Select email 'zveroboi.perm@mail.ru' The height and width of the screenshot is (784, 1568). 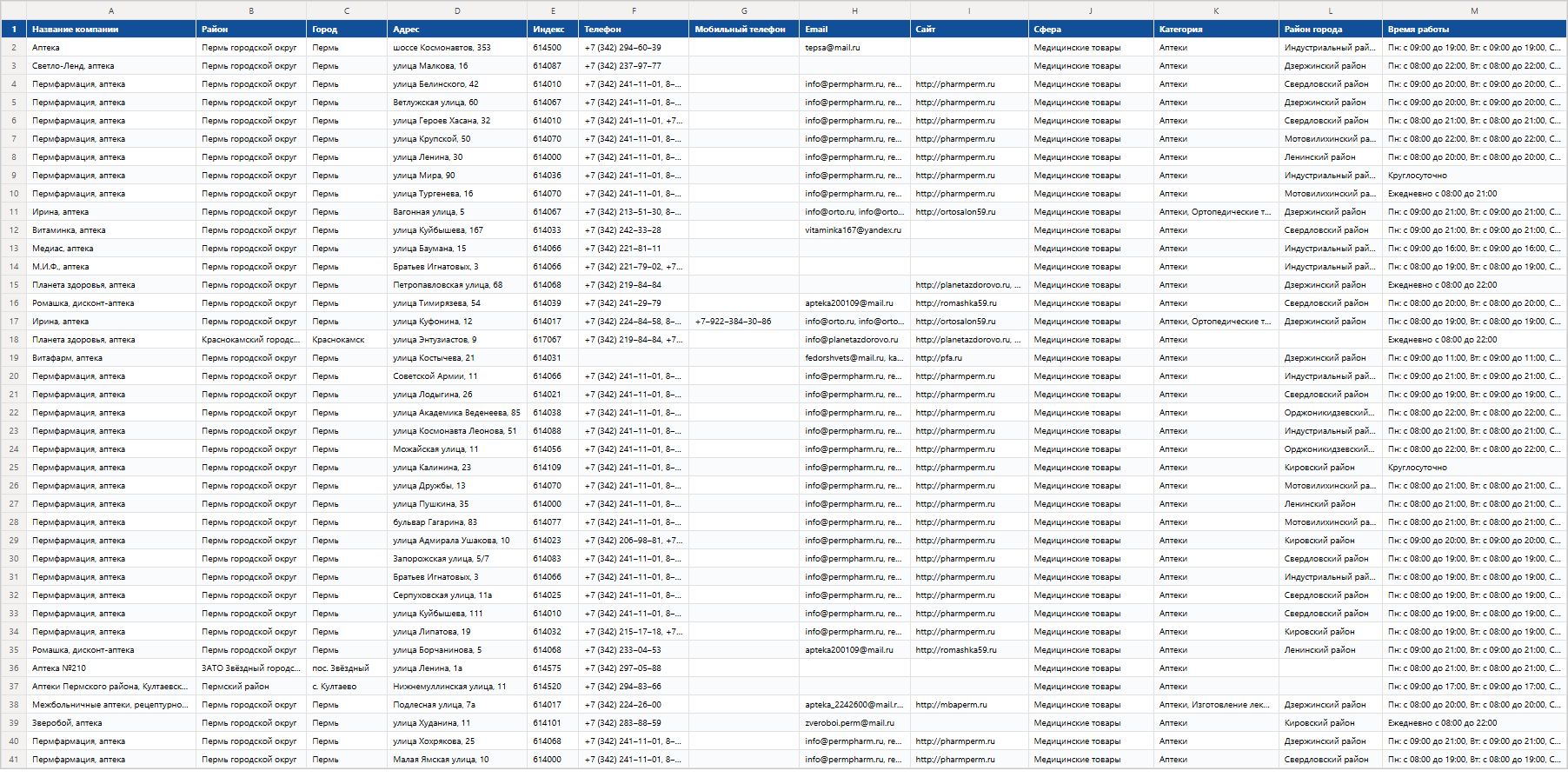pyautogui.click(x=854, y=723)
